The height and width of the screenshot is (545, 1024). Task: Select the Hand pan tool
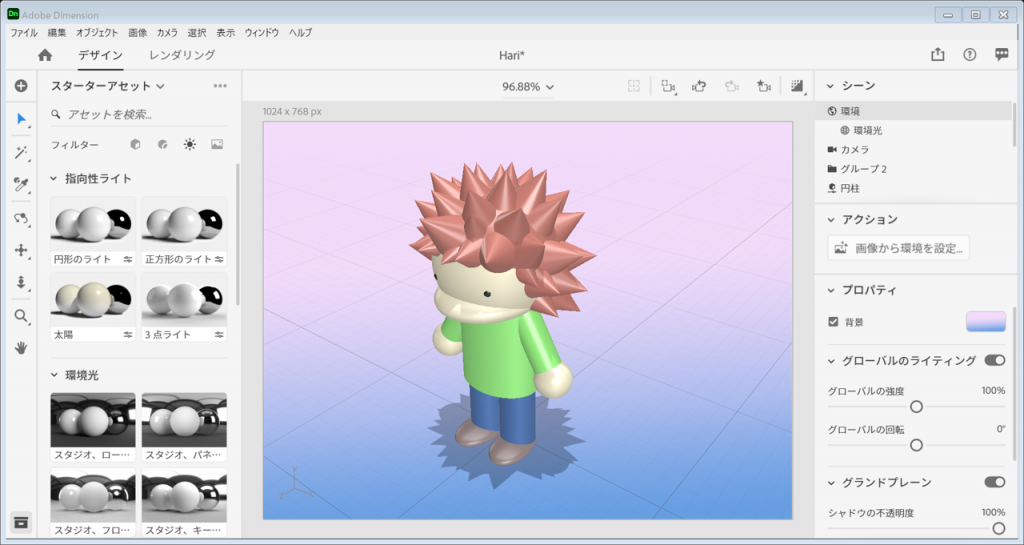[20, 348]
